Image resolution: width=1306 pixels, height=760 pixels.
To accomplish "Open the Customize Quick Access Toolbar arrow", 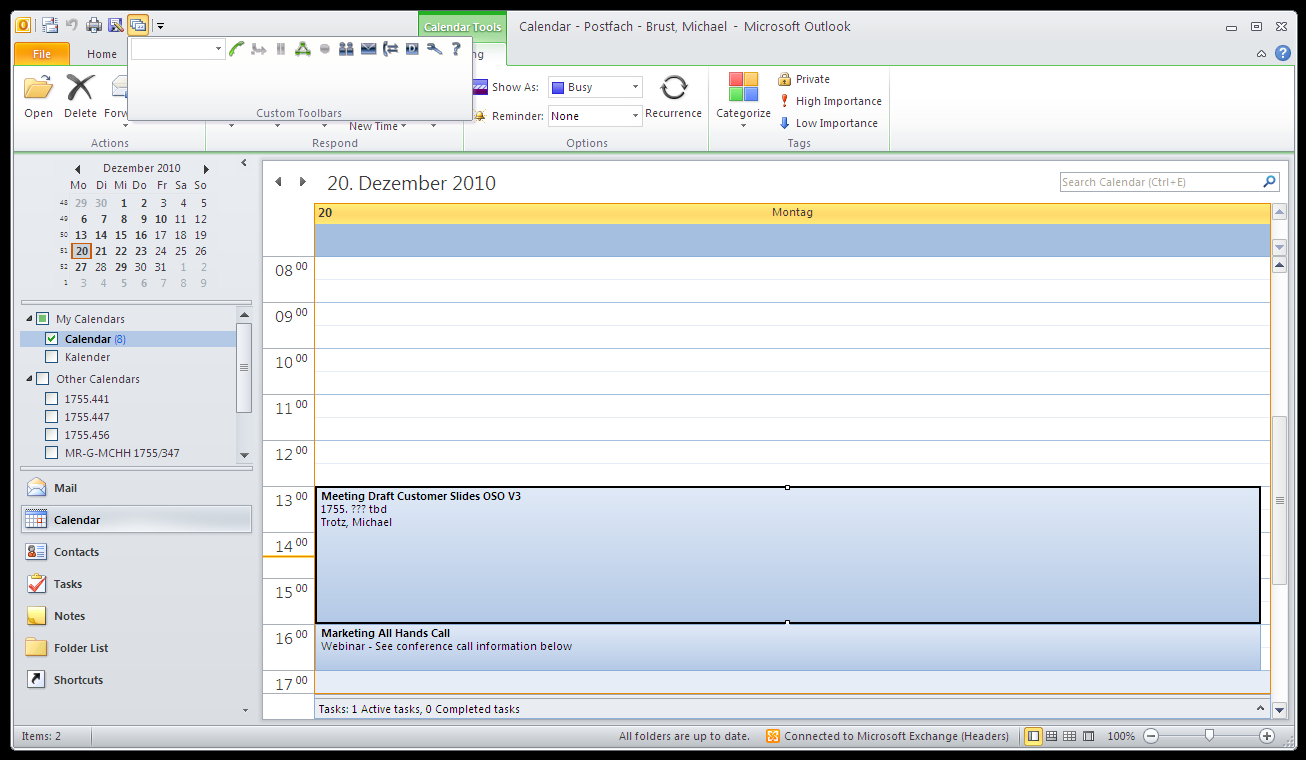I will tap(161, 27).
